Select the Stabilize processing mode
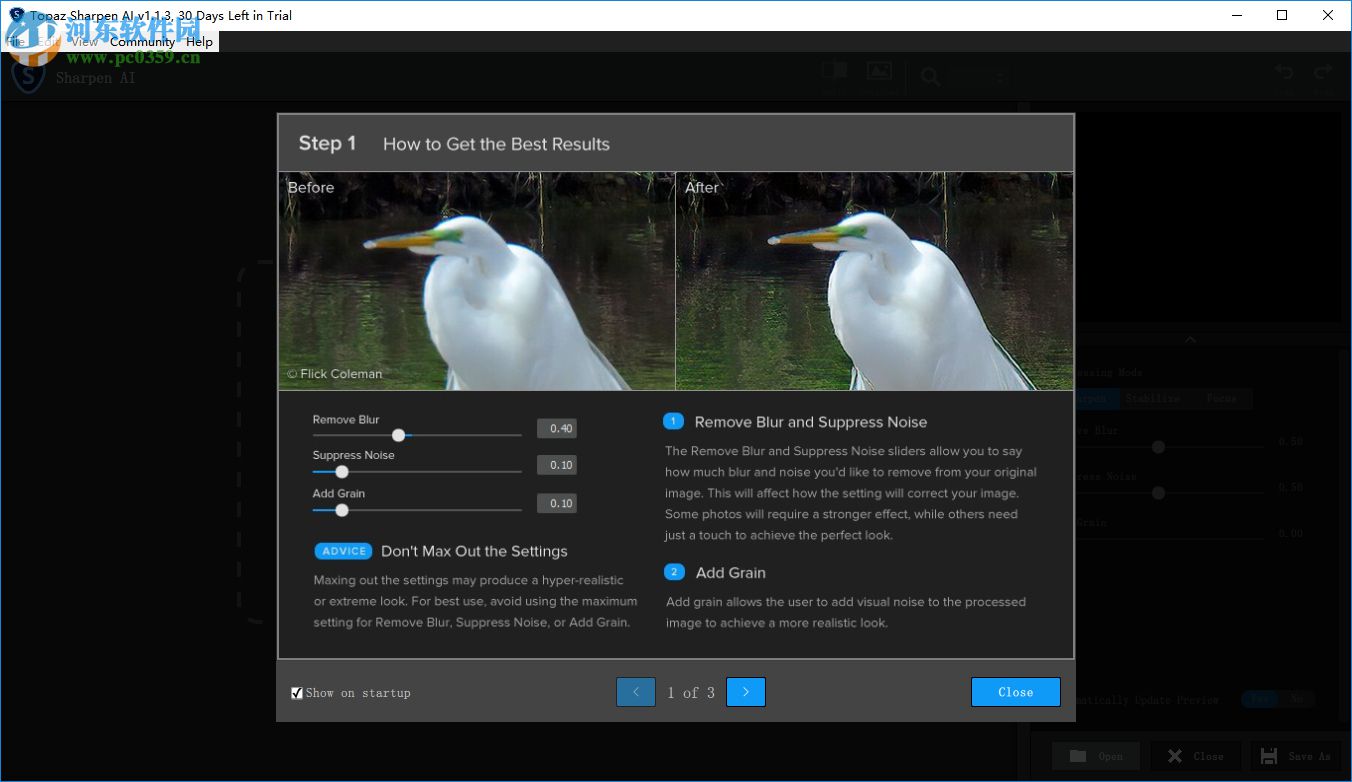This screenshot has height=782, width=1352. [x=1152, y=398]
